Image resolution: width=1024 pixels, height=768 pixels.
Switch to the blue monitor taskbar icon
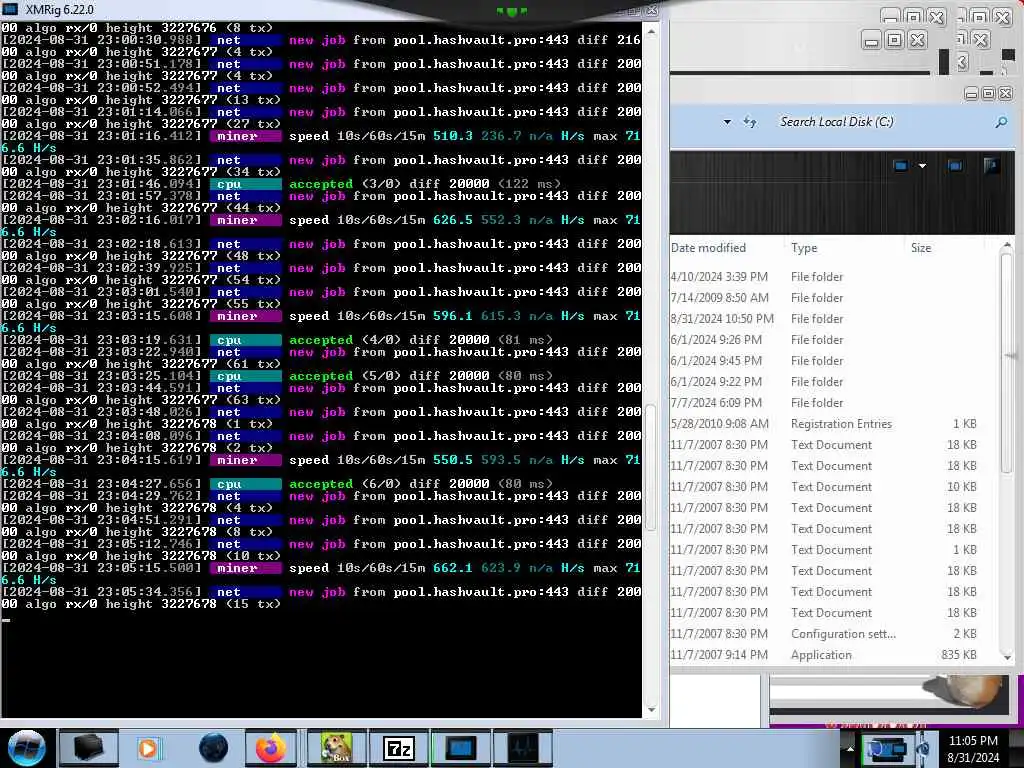point(460,748)
